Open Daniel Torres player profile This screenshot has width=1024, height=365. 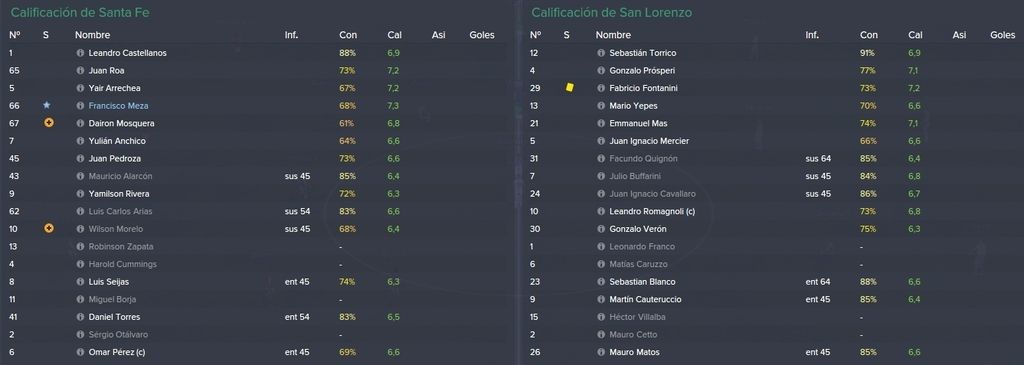click(114, 317)
